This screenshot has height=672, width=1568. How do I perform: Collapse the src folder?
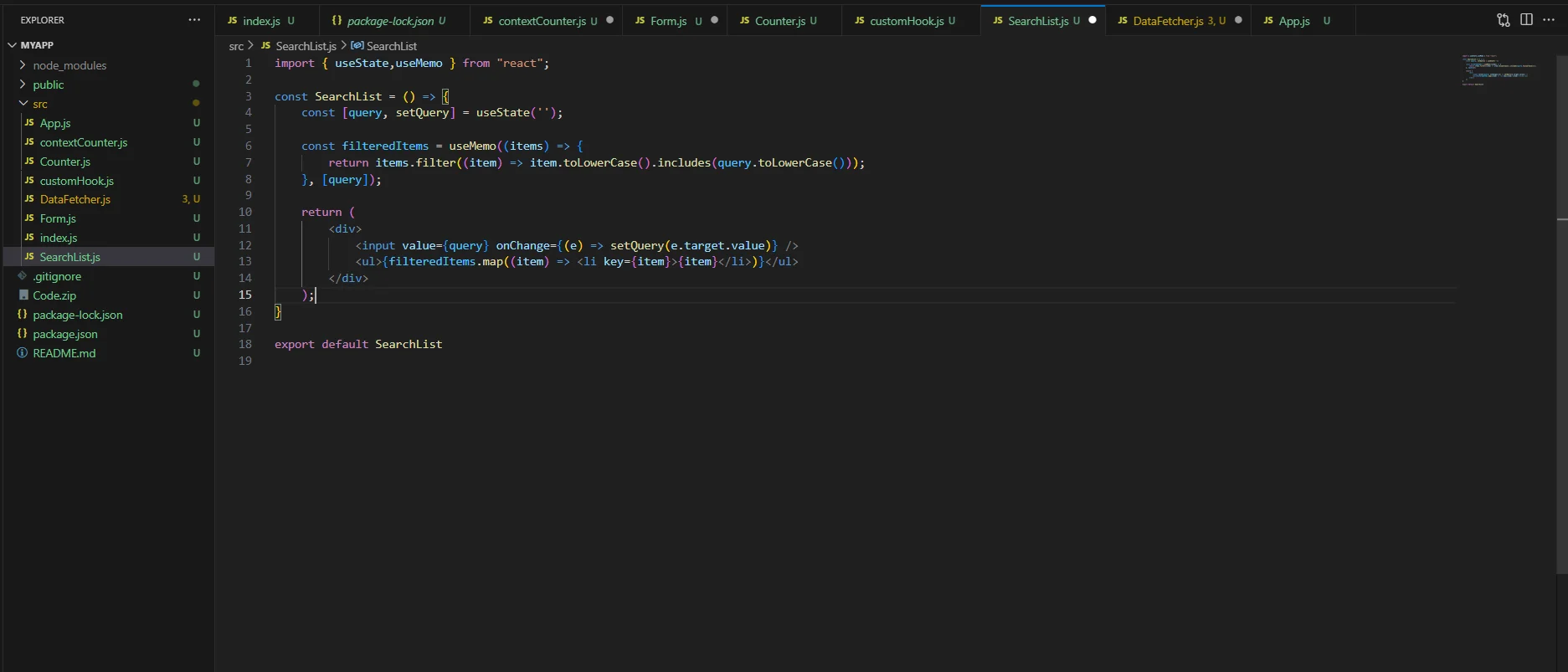[x=23, y=104]
